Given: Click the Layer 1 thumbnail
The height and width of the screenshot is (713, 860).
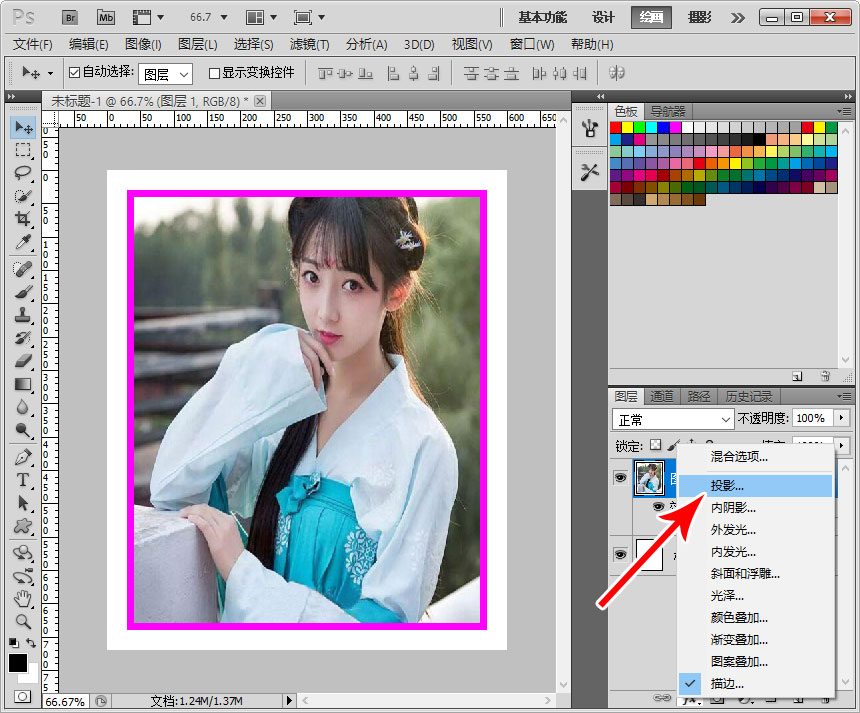Looking at the screenshot, I should 649,478.
